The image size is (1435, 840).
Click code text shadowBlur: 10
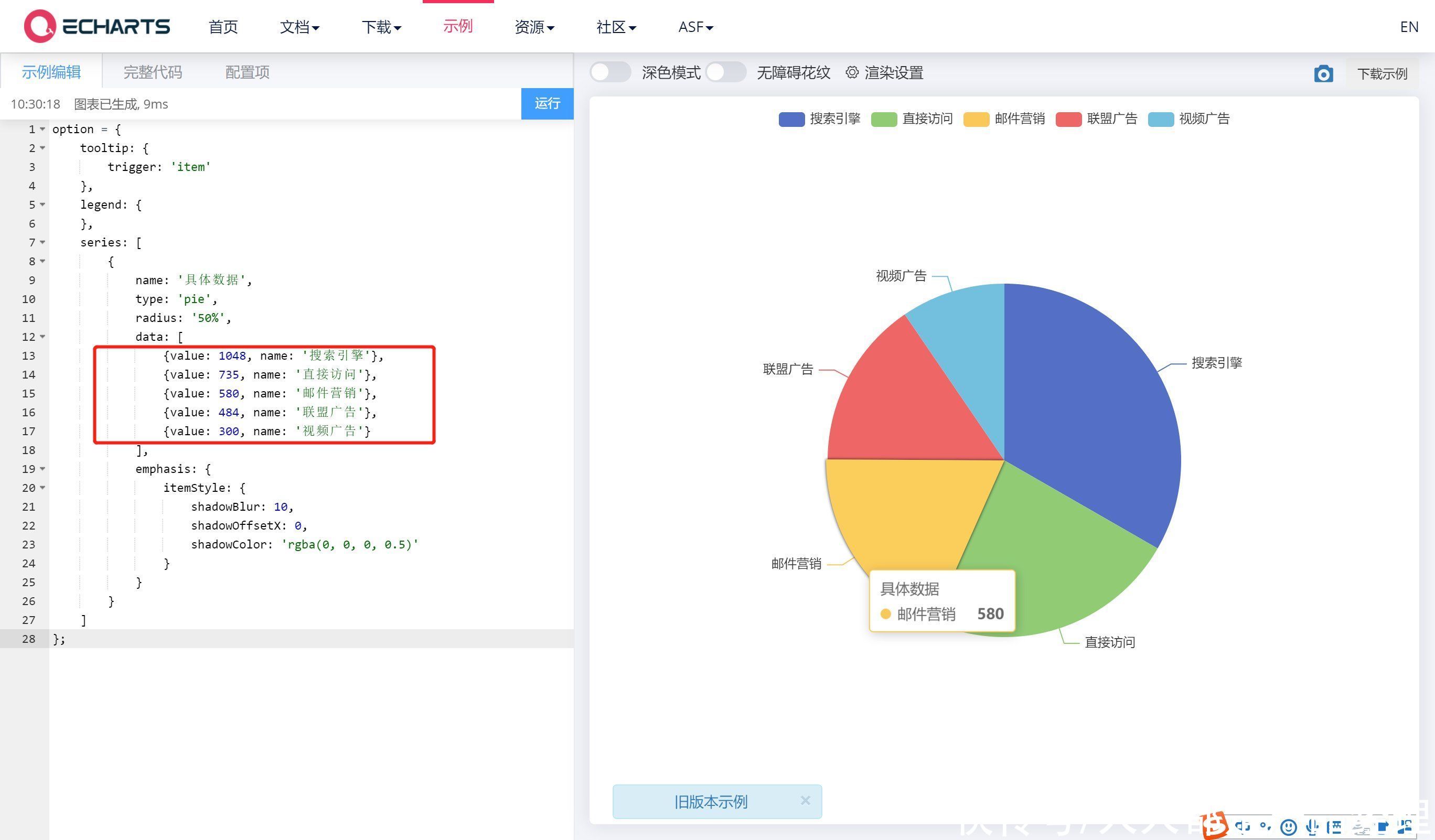[242, 507]
